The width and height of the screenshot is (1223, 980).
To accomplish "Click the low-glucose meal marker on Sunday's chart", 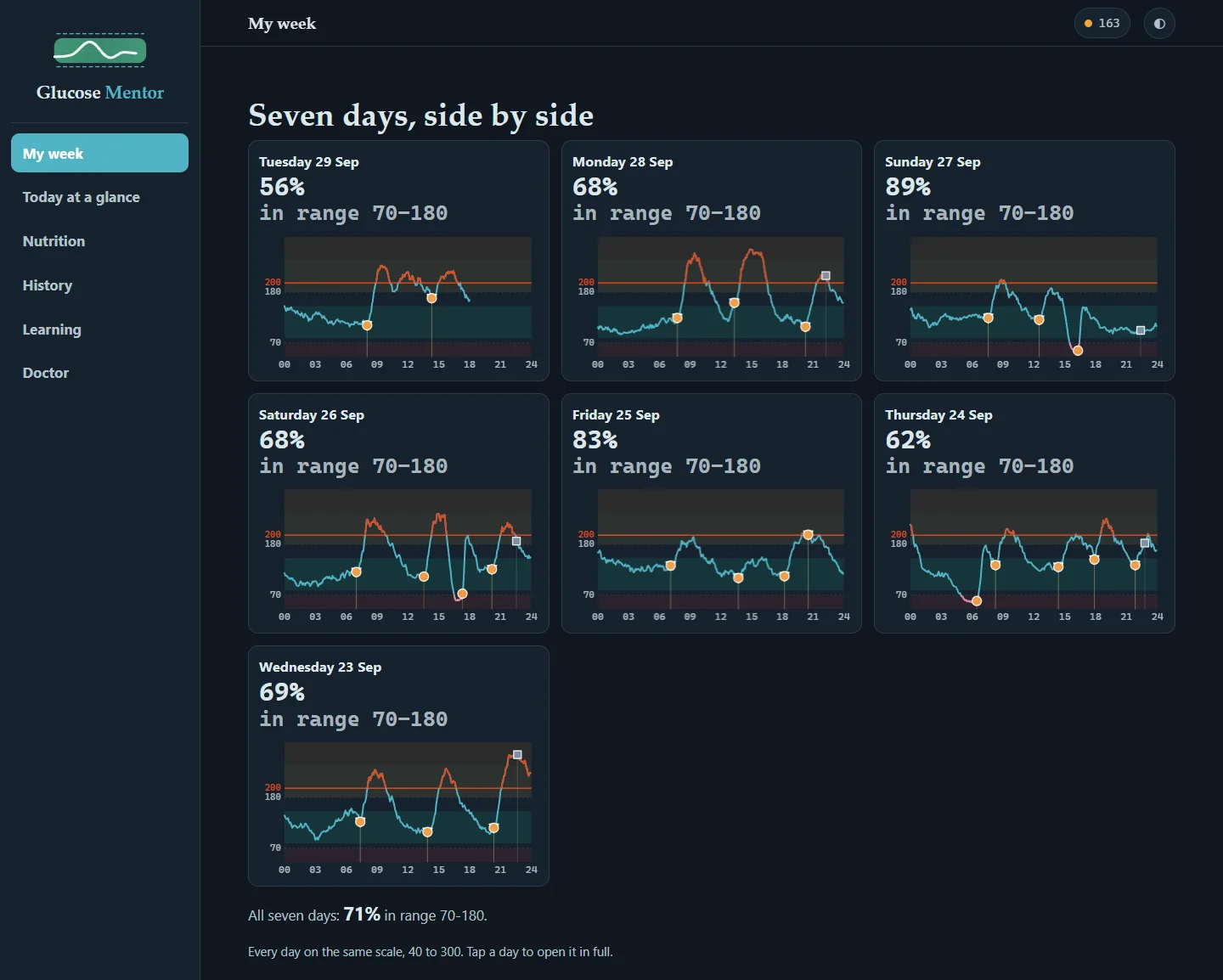I will click(1078, 350).
